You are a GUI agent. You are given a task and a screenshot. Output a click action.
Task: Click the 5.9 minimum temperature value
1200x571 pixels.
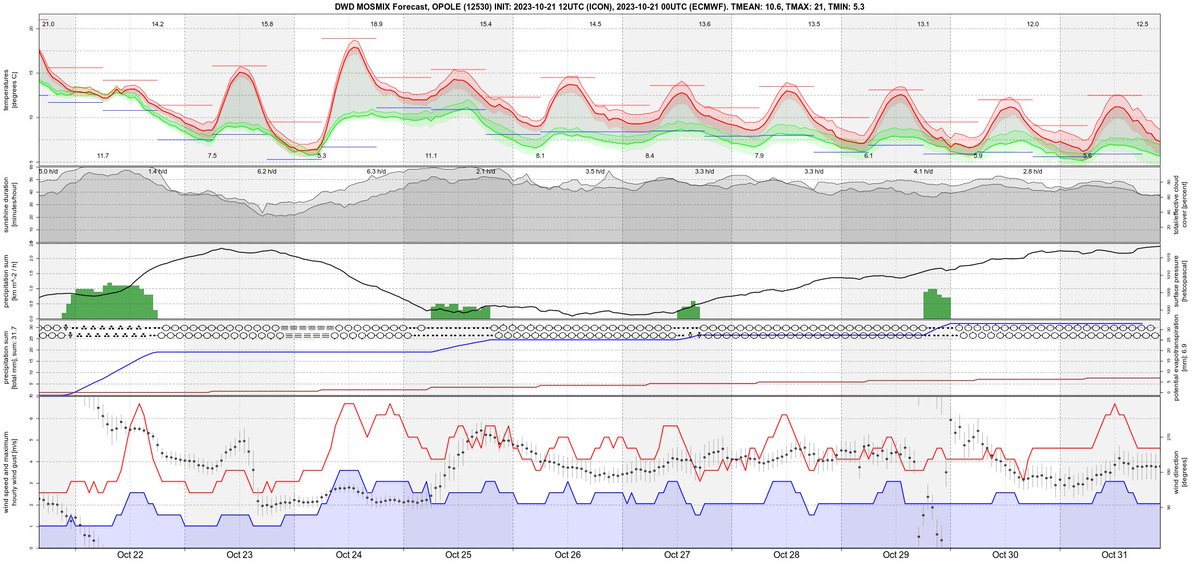[977, 156]
